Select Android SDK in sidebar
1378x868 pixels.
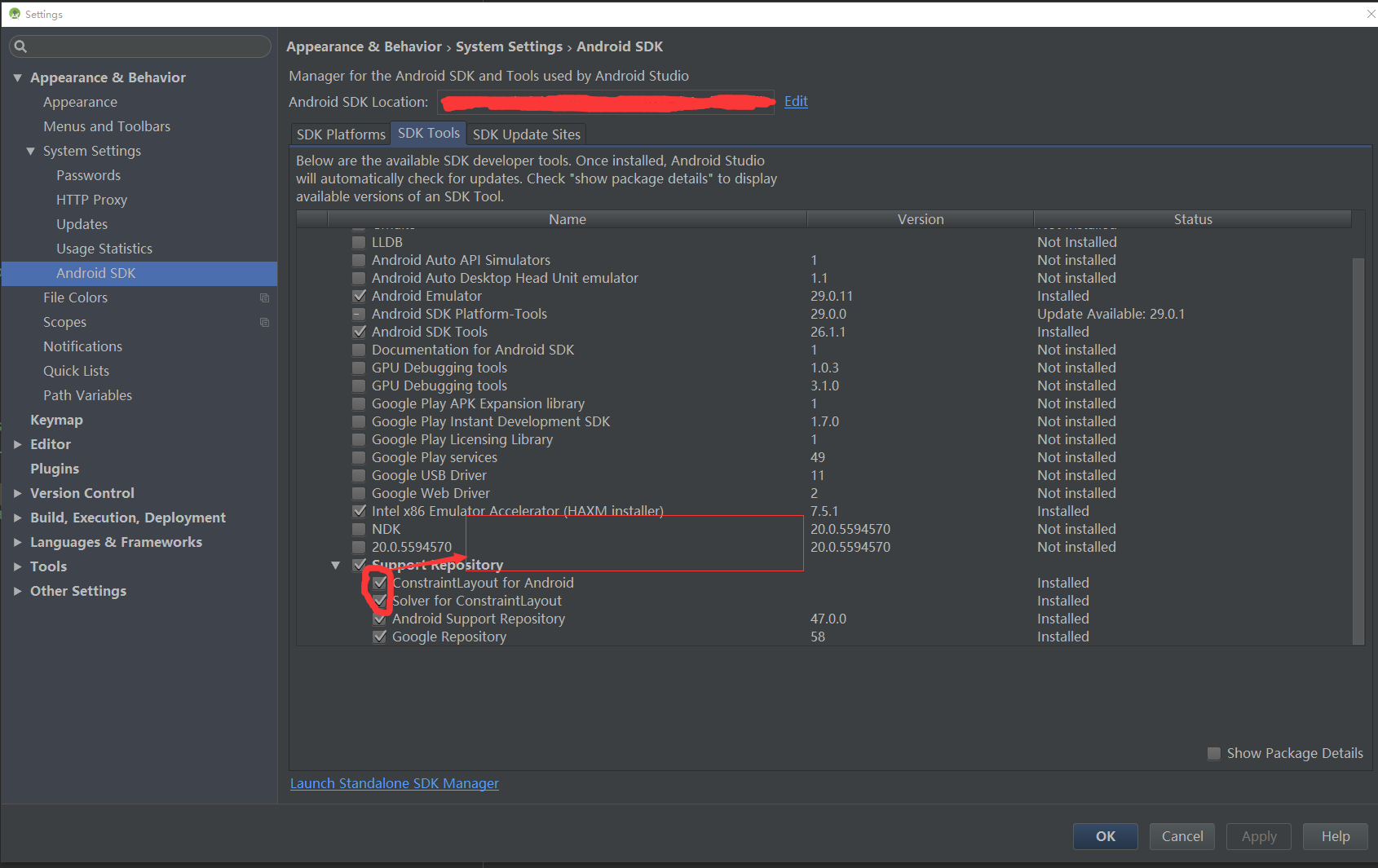(139, 273)
